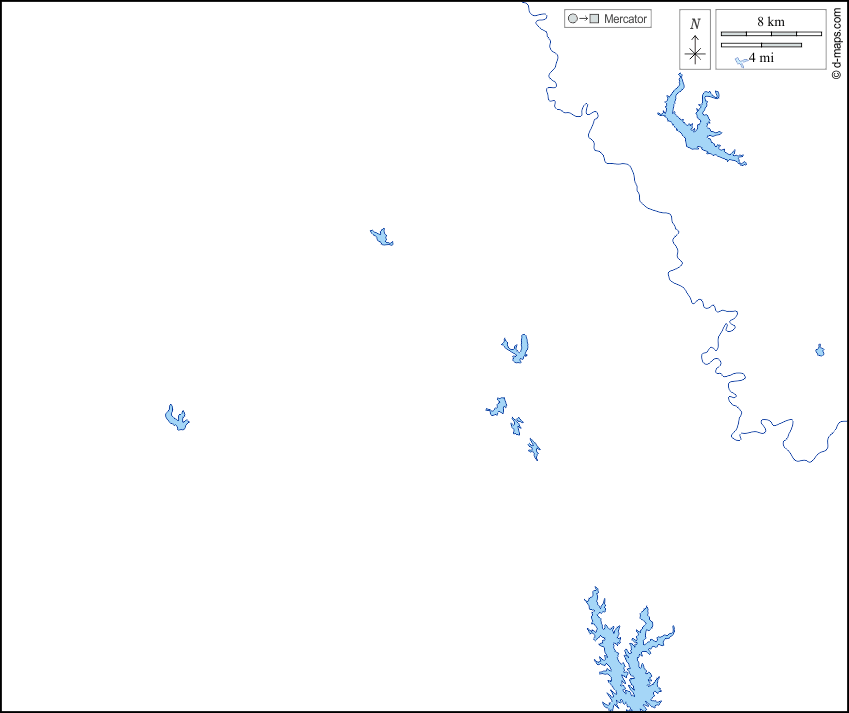The width and height of the screenshot is (849, 713).
Task: Click the square icon beside the Mercator text
Action: pos(594,19)
